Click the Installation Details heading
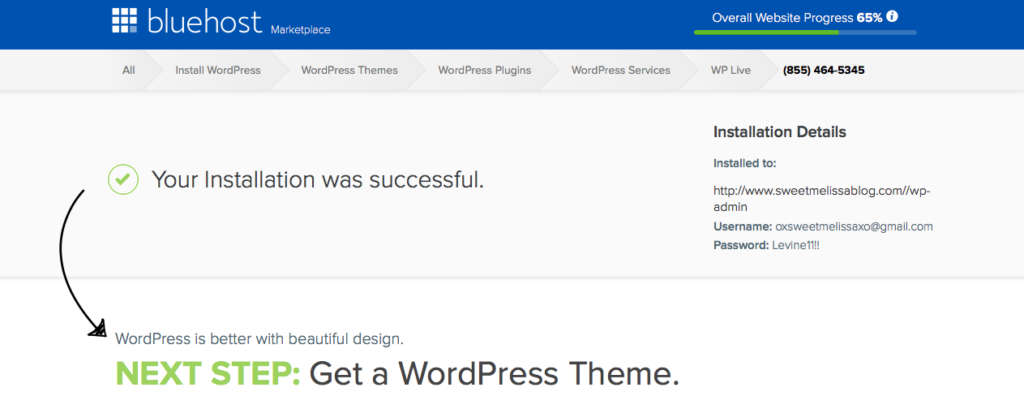Screen dimensions: 1024x409 [x=780, y=132]
